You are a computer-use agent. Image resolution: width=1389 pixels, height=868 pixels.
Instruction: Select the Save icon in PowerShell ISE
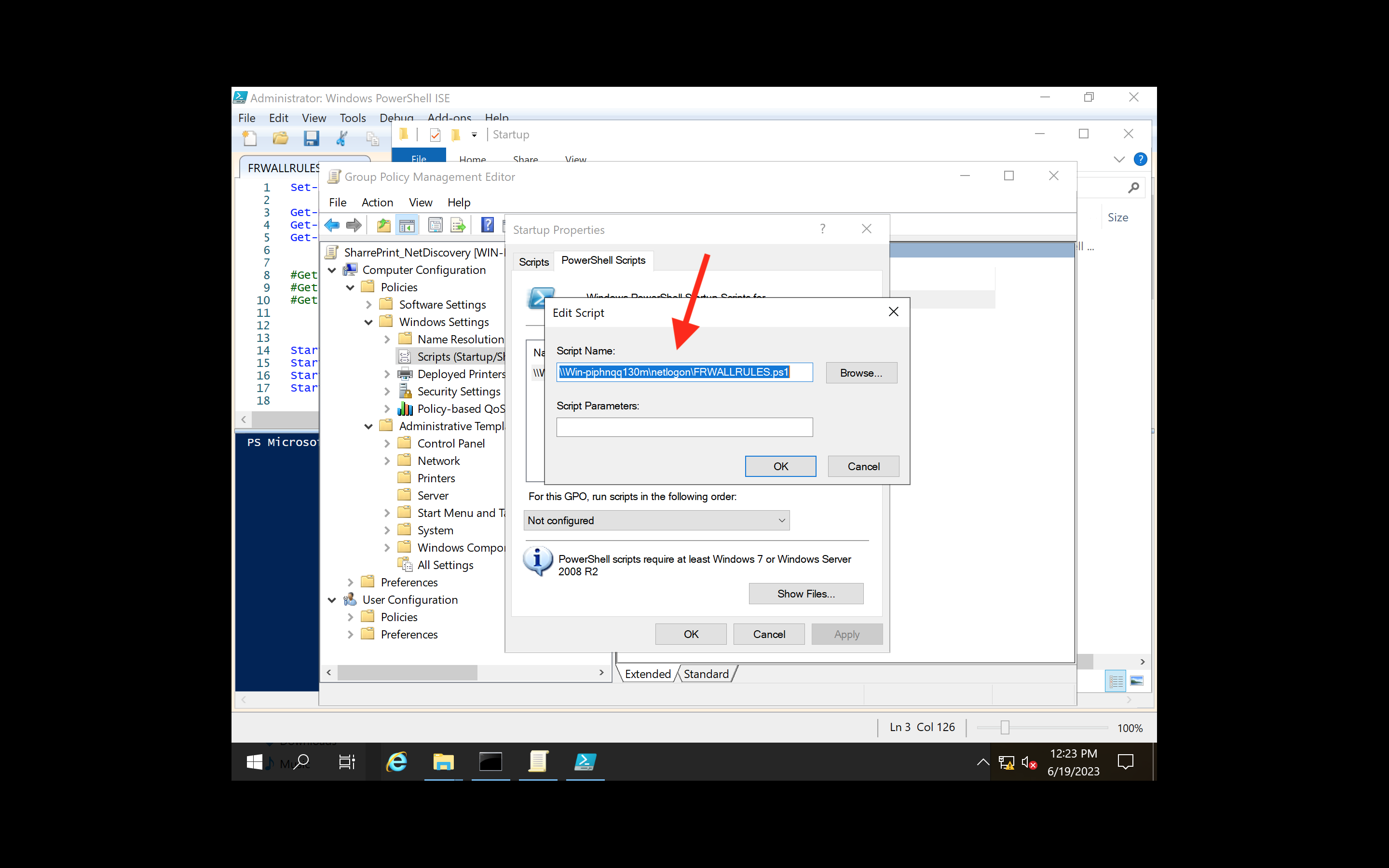point(312,138)
